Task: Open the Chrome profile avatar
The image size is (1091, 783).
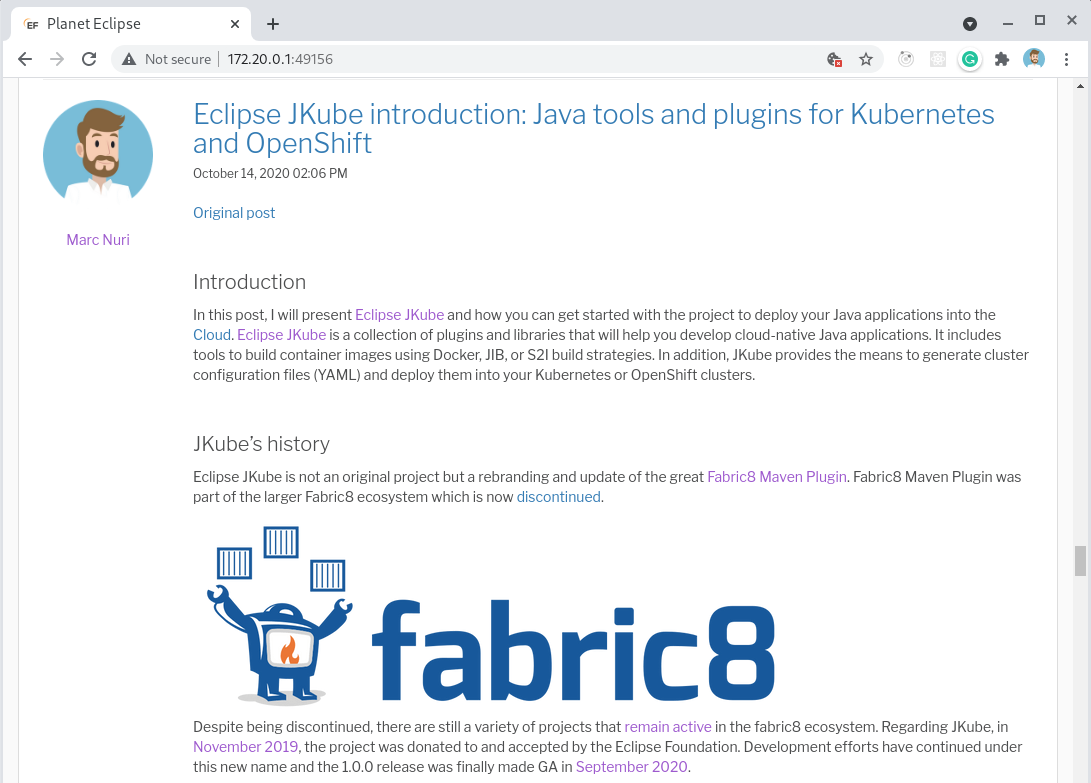Action: [1034, 59]
